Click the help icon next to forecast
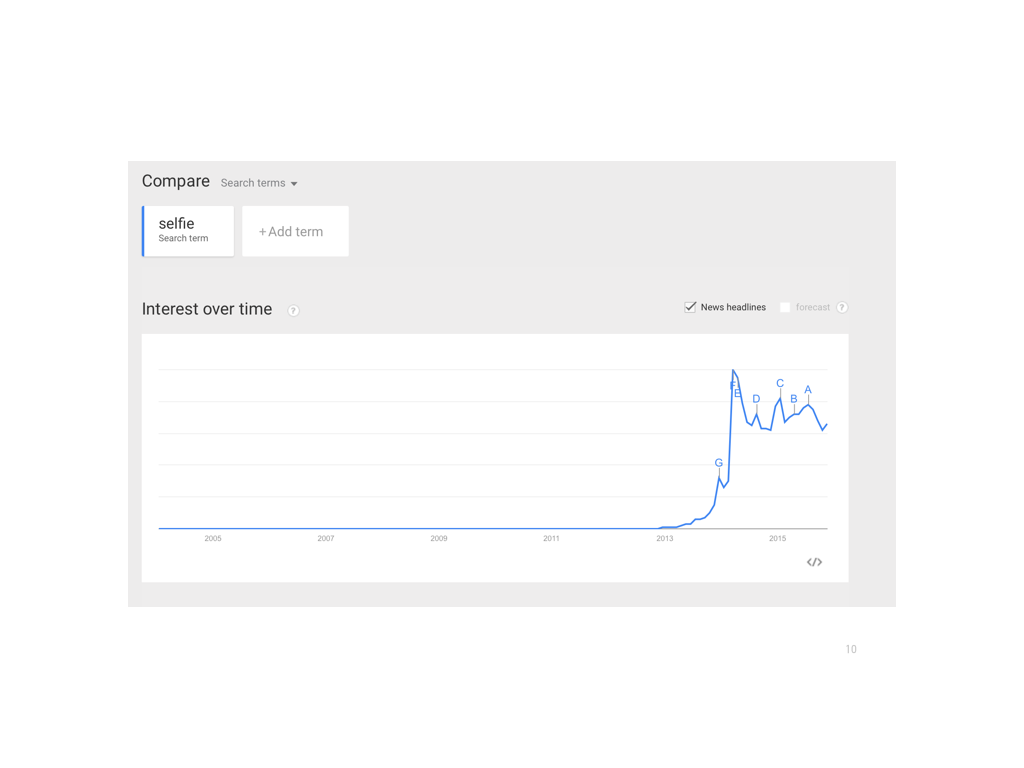 (x=842, y=308)
